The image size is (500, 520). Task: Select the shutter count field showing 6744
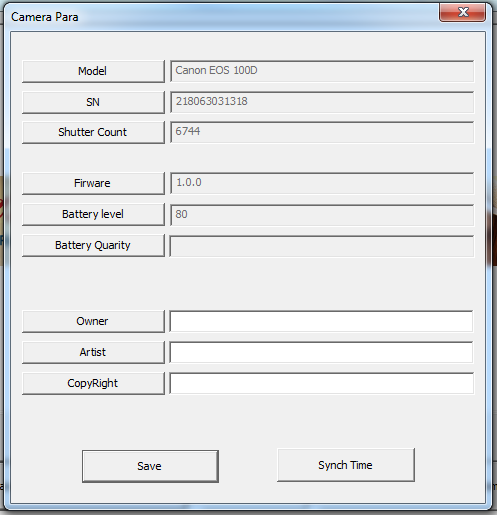coord(323,133)
